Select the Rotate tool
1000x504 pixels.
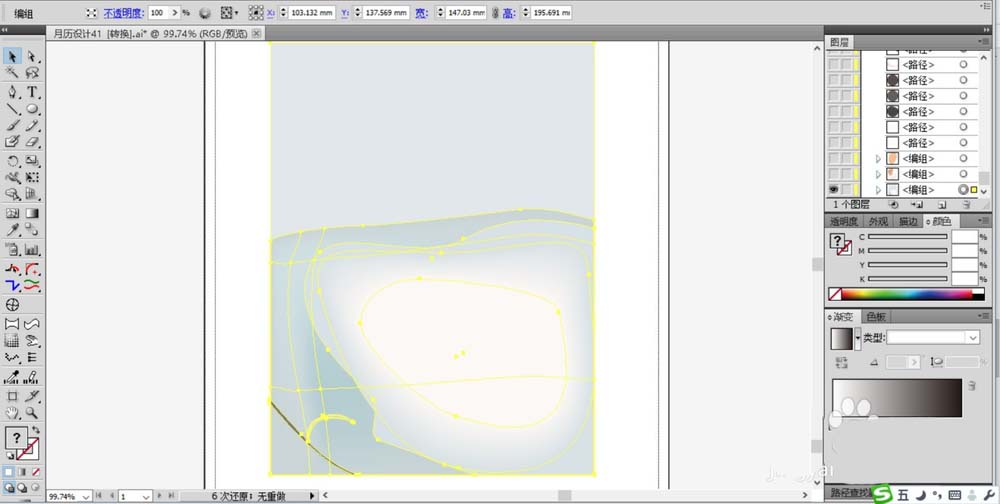pos(13,161)
